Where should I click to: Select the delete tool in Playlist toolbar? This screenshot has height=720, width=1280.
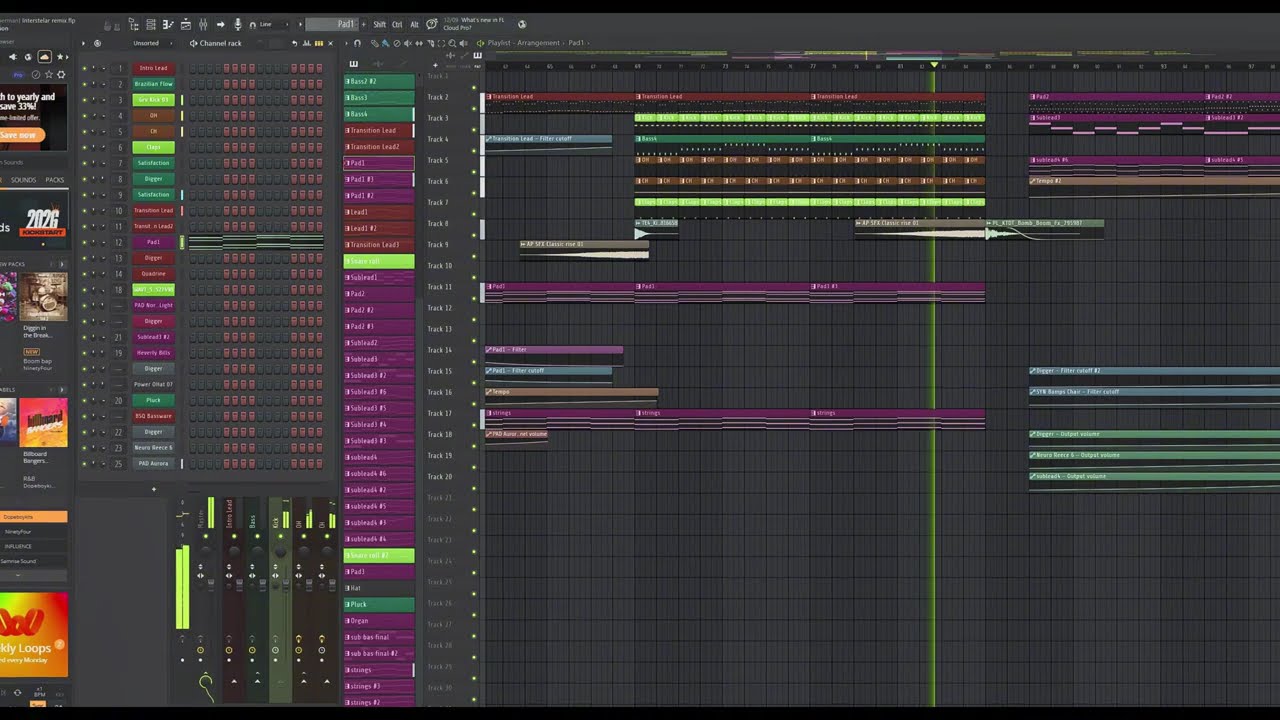[x=397, y=43]
